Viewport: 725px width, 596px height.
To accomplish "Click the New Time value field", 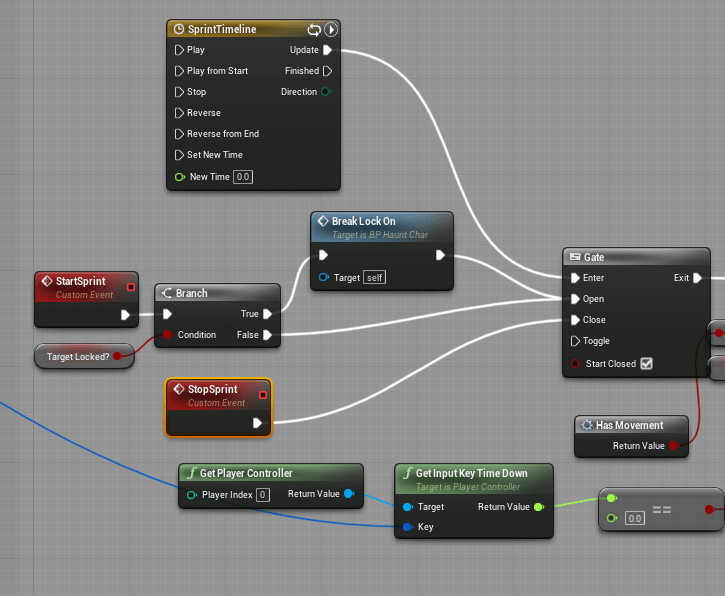I will click(243, 177).
